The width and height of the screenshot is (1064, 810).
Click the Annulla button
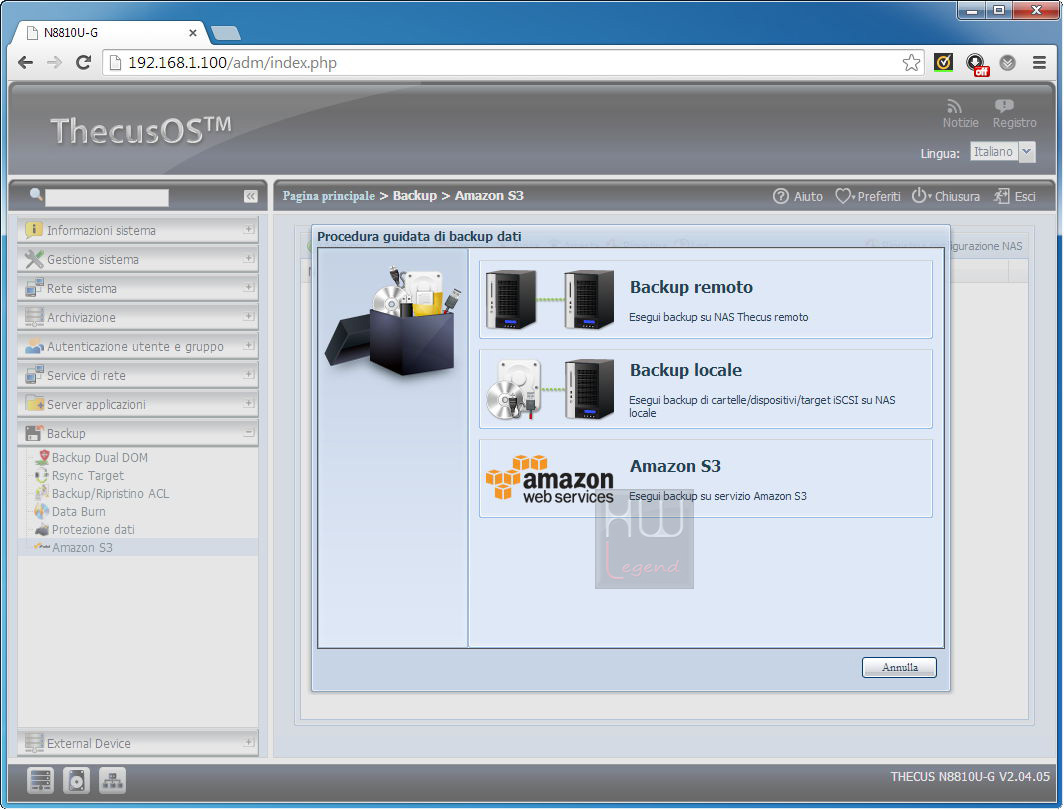point(899,667)
